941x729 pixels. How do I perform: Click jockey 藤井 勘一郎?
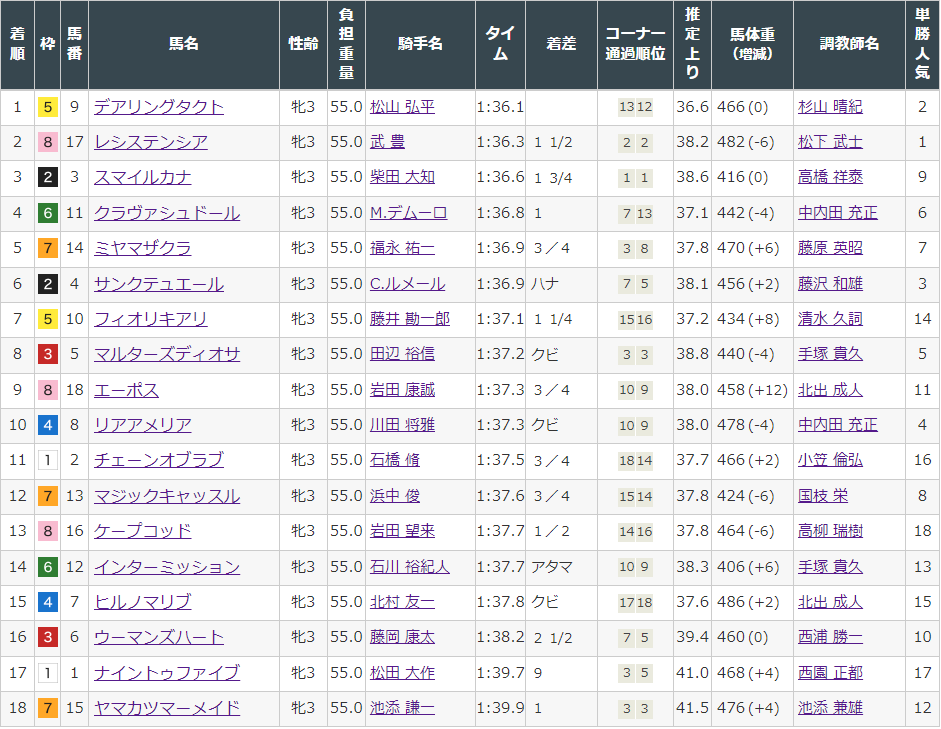click(x=410, y=319)
